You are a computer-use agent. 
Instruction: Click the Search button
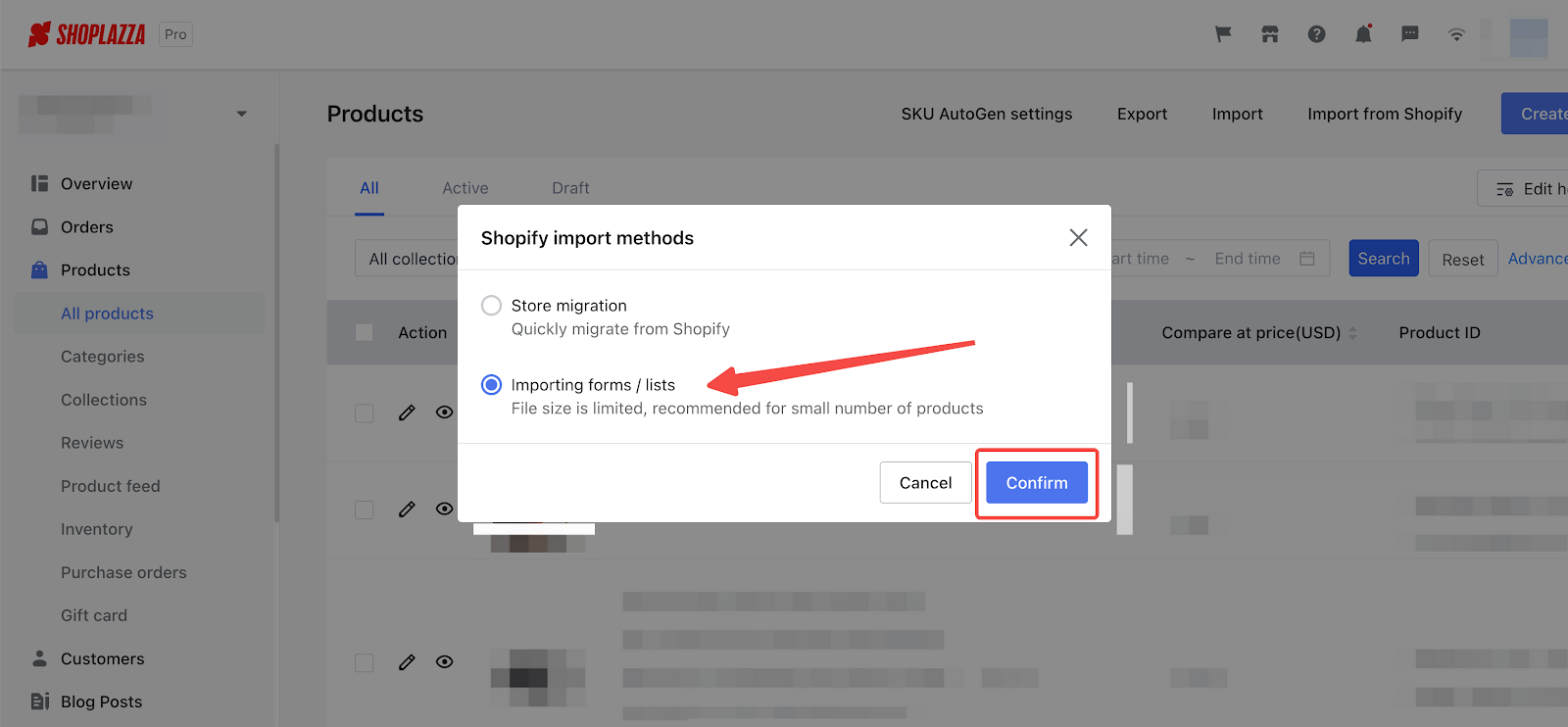pos(1384,259)
